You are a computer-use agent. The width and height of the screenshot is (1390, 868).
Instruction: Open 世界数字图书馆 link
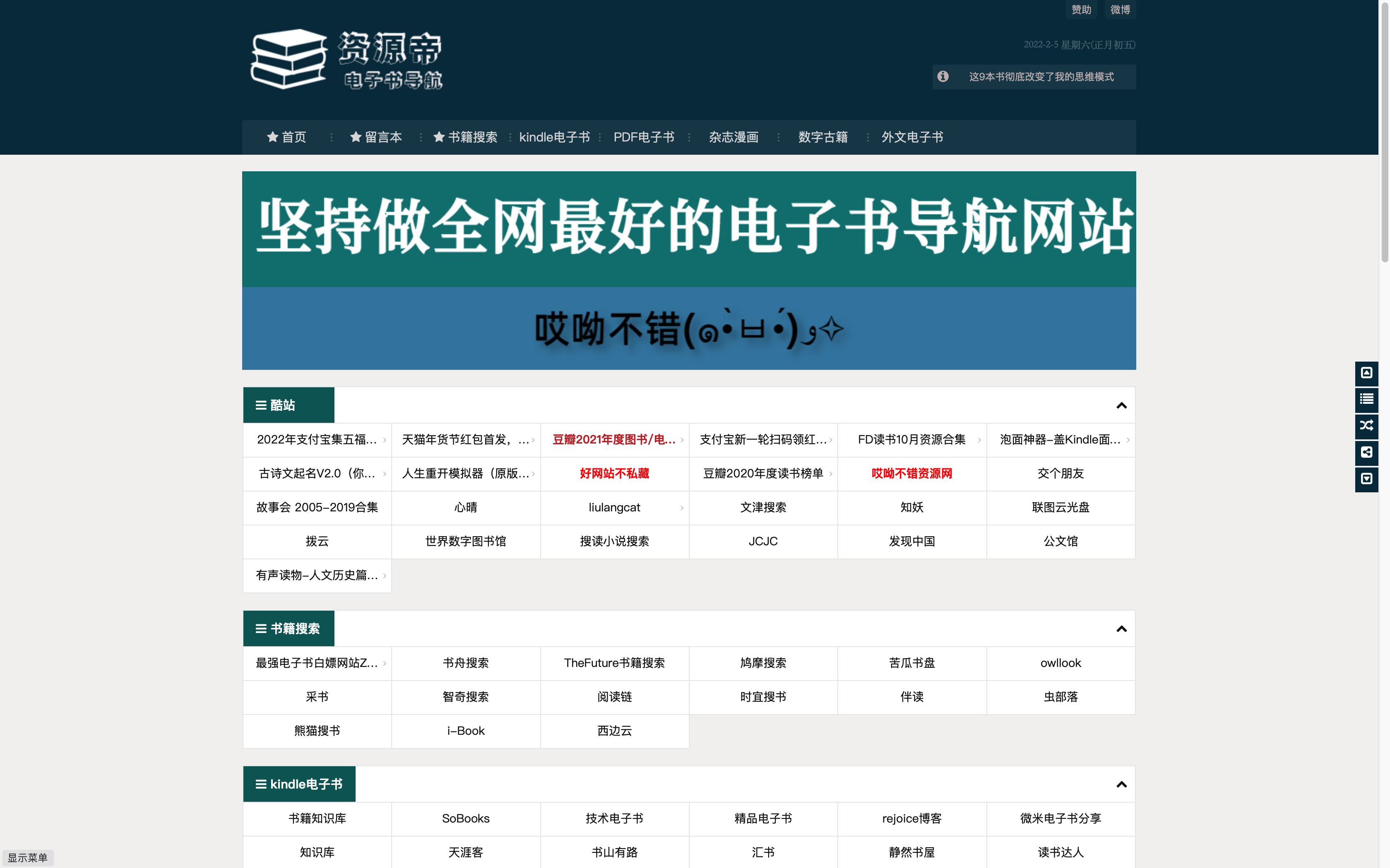465,541
